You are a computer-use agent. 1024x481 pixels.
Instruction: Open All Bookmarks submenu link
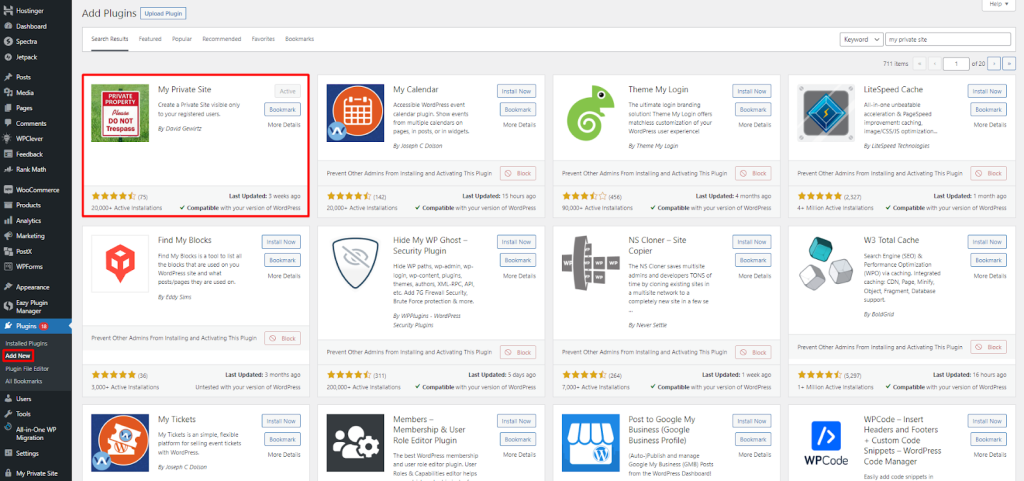[24, 381]
